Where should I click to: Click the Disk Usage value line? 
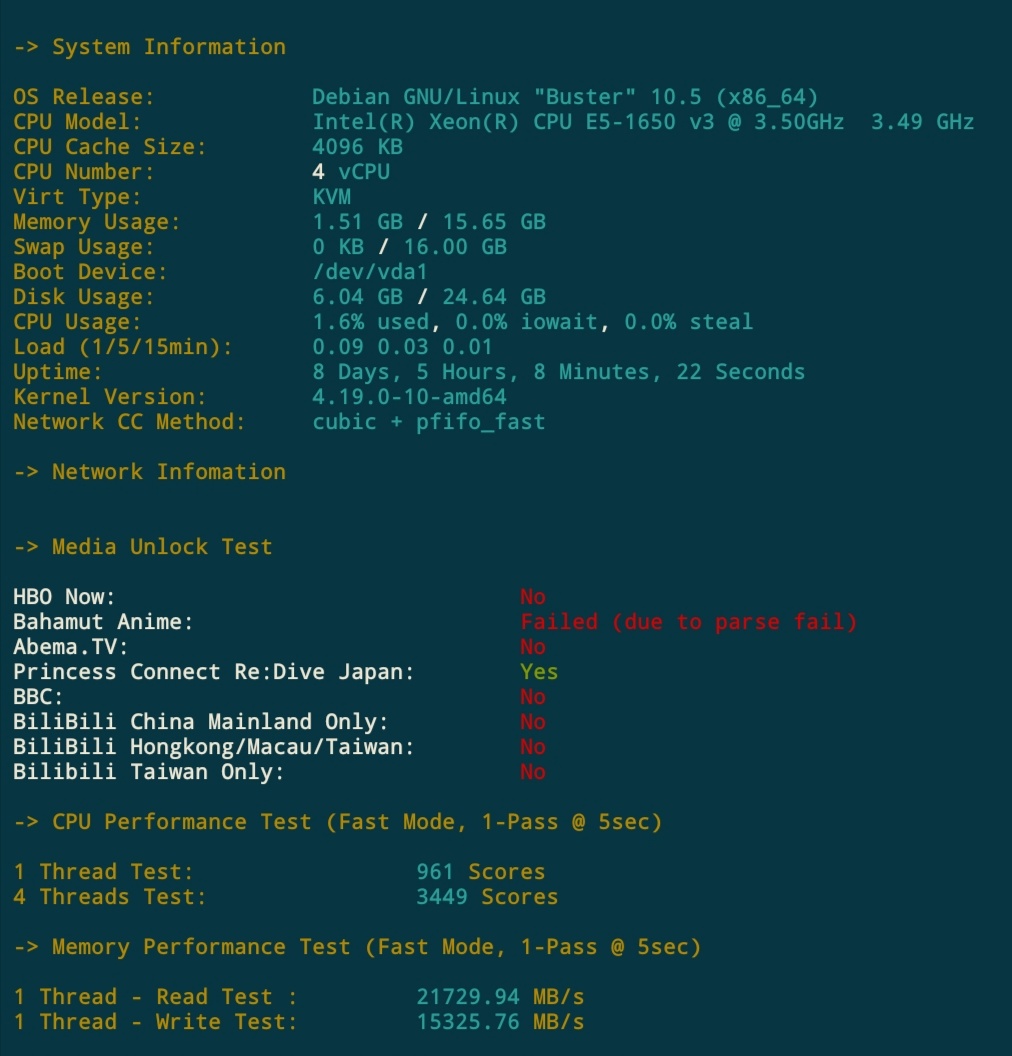[x=429, y=297]
